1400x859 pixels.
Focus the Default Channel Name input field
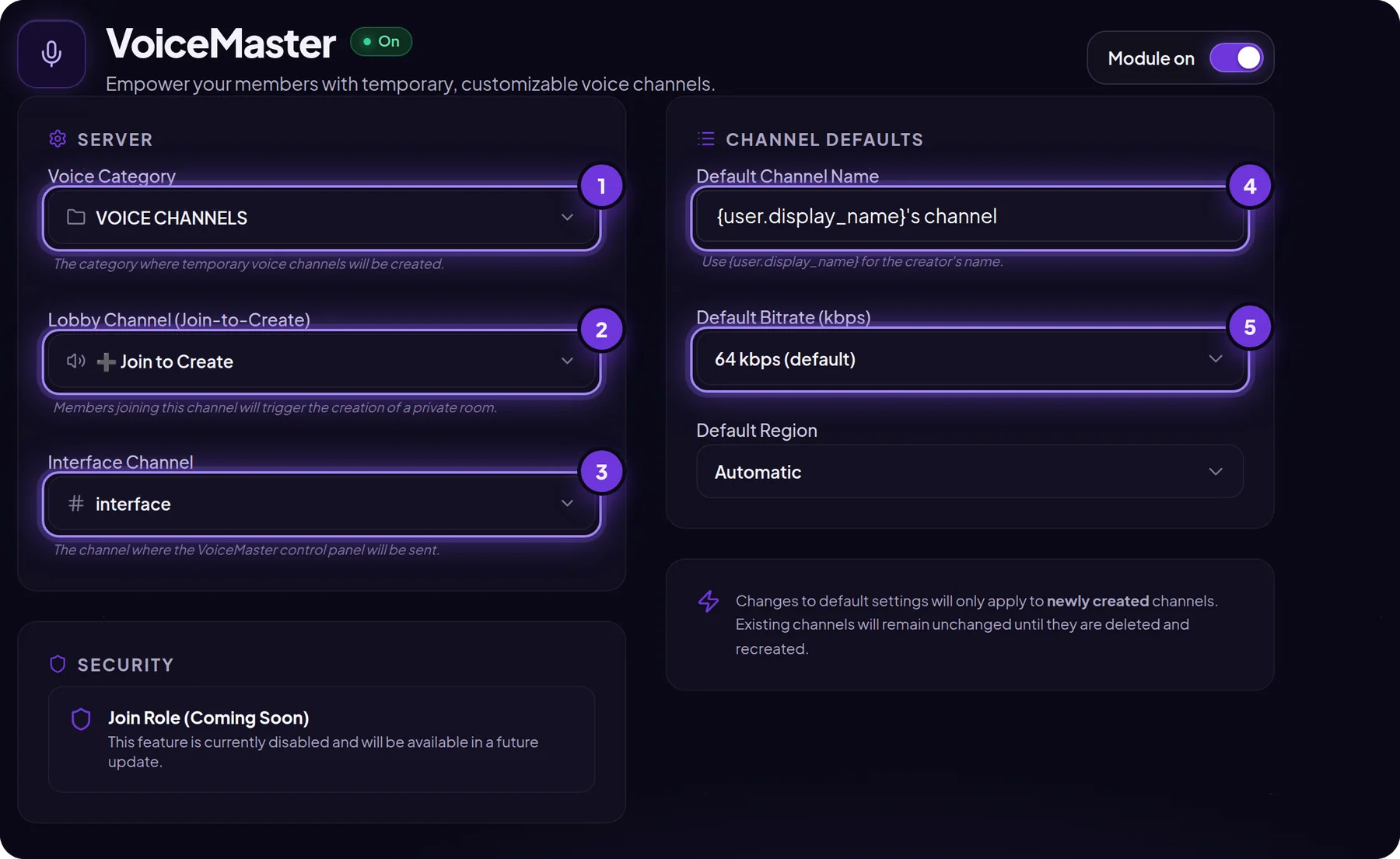970,217
